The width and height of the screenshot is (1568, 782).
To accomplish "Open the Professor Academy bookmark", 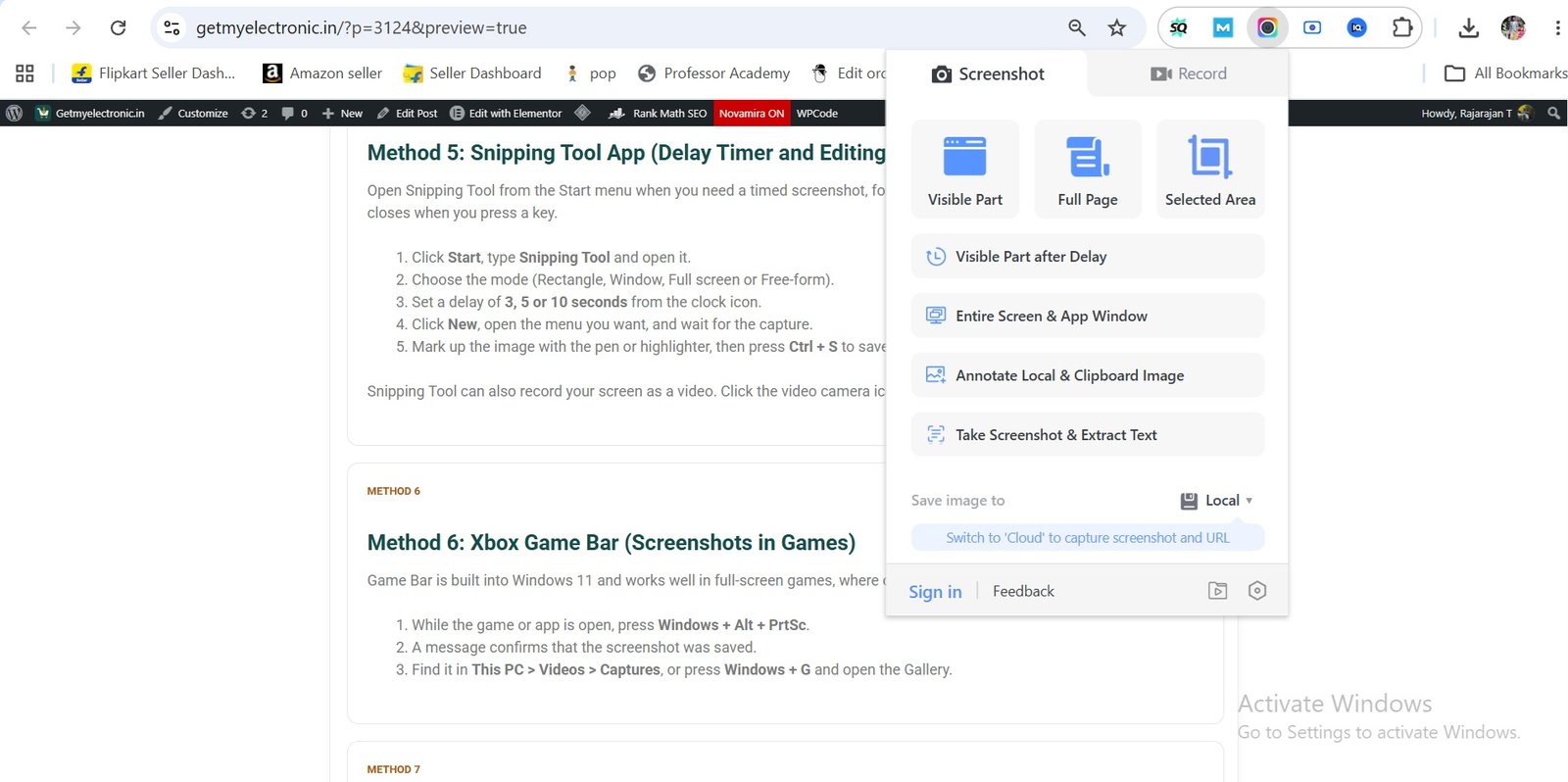I will click(x=714, y=73).
